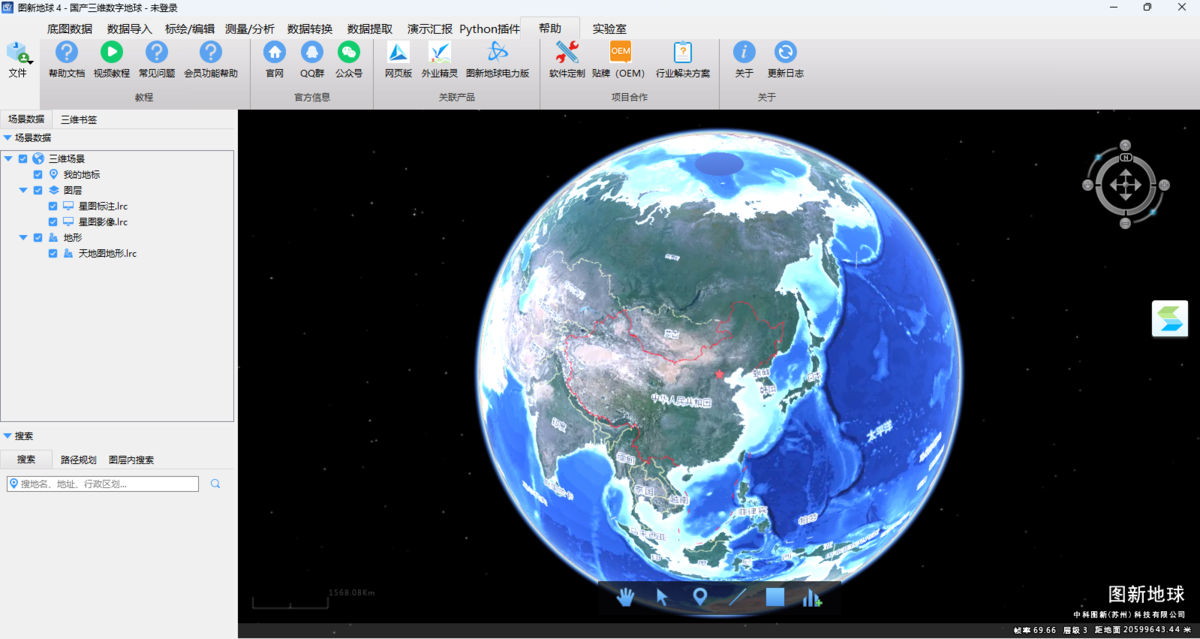The height and width of the screenshot is (639, 1200).
Task: Collapse the 搜索 panel section
Action: click(8, 436)
